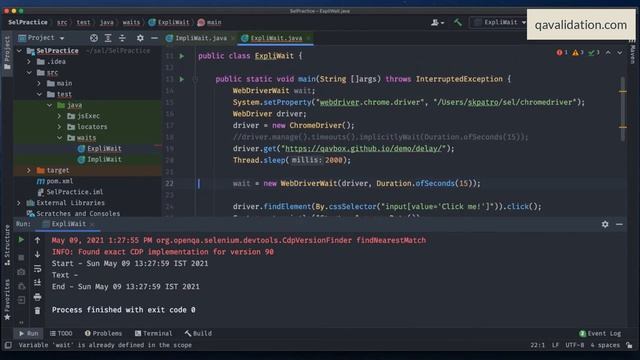Collapse the test folder
The image size is (640, 360).
[x=39, y=94]
